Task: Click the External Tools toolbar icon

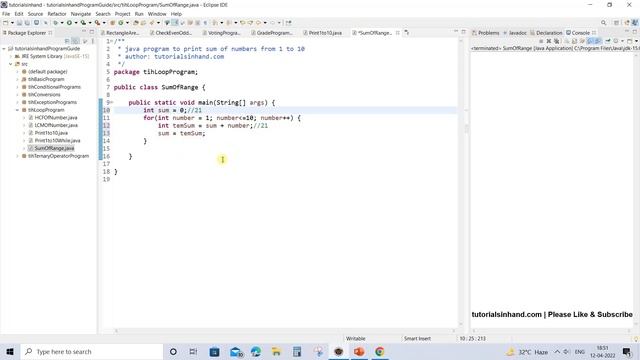Action: pos(98,23)
